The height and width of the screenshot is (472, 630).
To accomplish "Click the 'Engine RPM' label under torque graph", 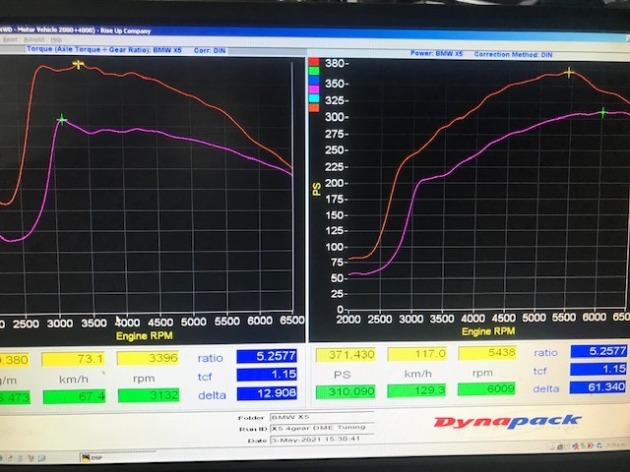I will pos(144,336).
